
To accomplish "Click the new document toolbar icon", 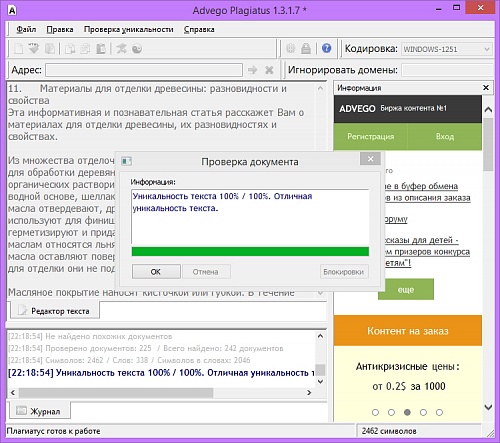I will pos(19,49).
